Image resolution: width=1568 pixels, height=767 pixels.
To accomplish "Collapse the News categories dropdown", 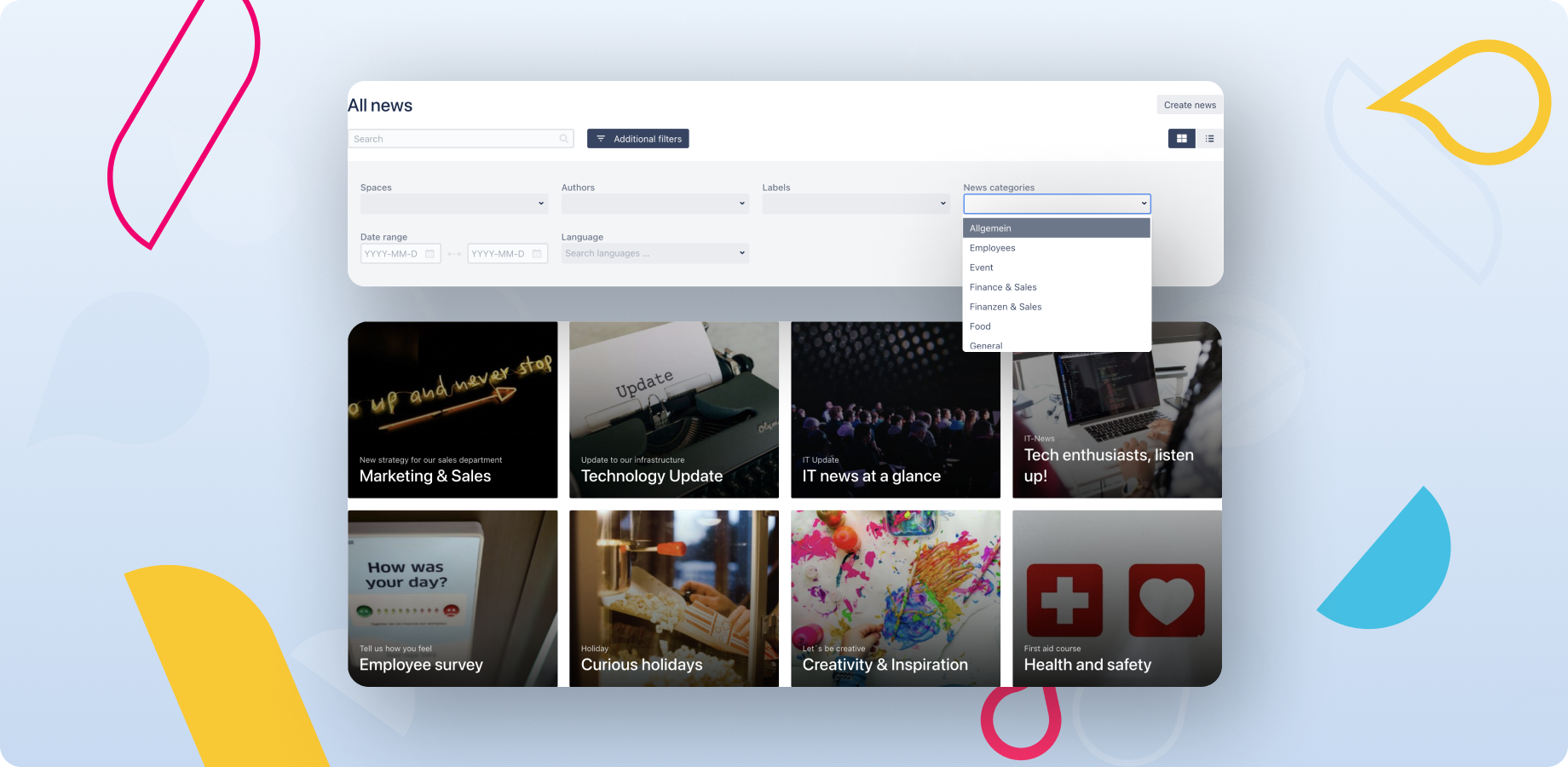I will 1058,204.
